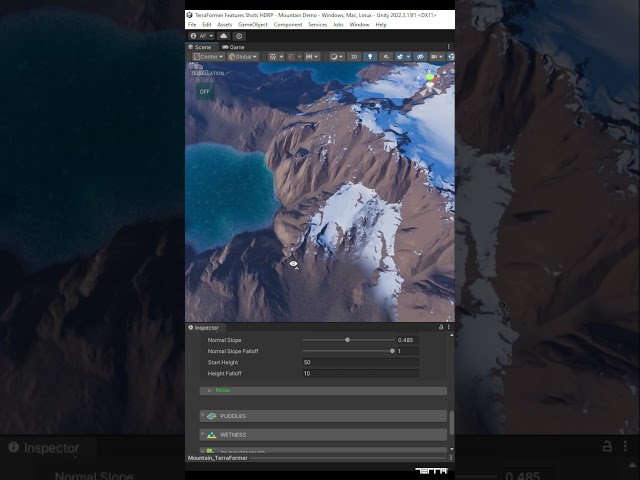Switch to the Game tab
Screen dimensions: 640x480
pyautogui.click(x=233, y=47)
